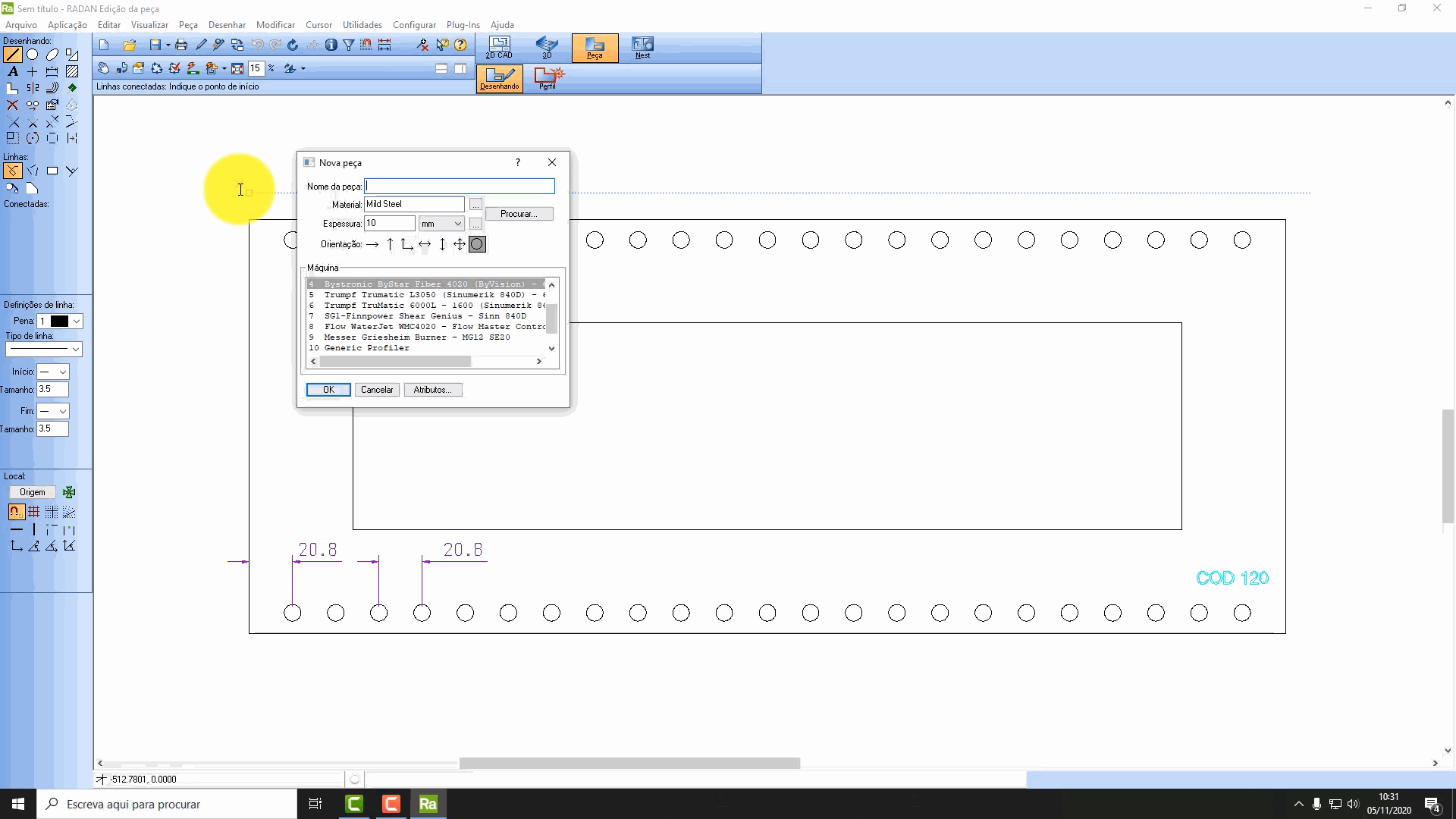Click the yellow Help question mark icon
This screenshot has width=1456, height=819.
point(460,45)
